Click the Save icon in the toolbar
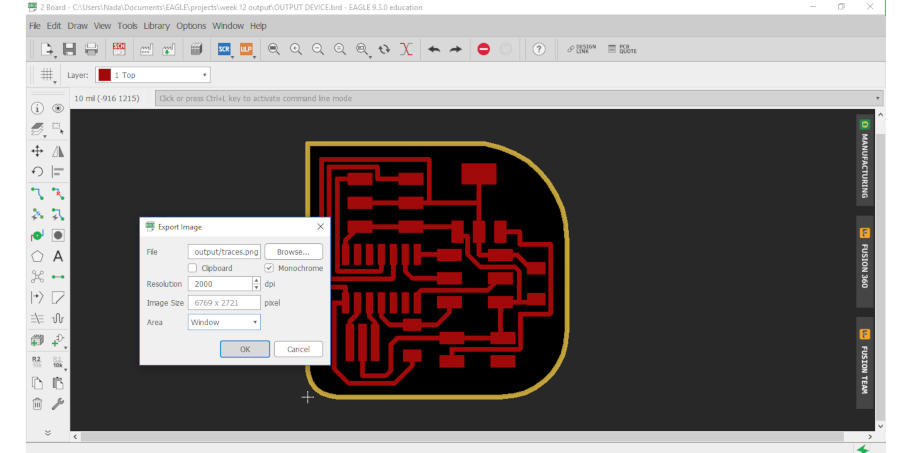This screenshot has height=453, width=900. coord(69,49)
